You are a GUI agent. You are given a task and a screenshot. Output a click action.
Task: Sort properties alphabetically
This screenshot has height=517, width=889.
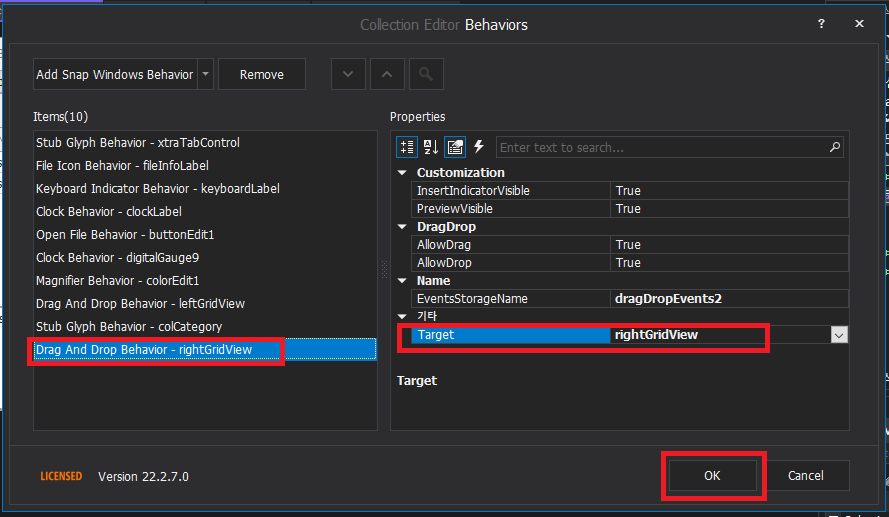point(431,147)
